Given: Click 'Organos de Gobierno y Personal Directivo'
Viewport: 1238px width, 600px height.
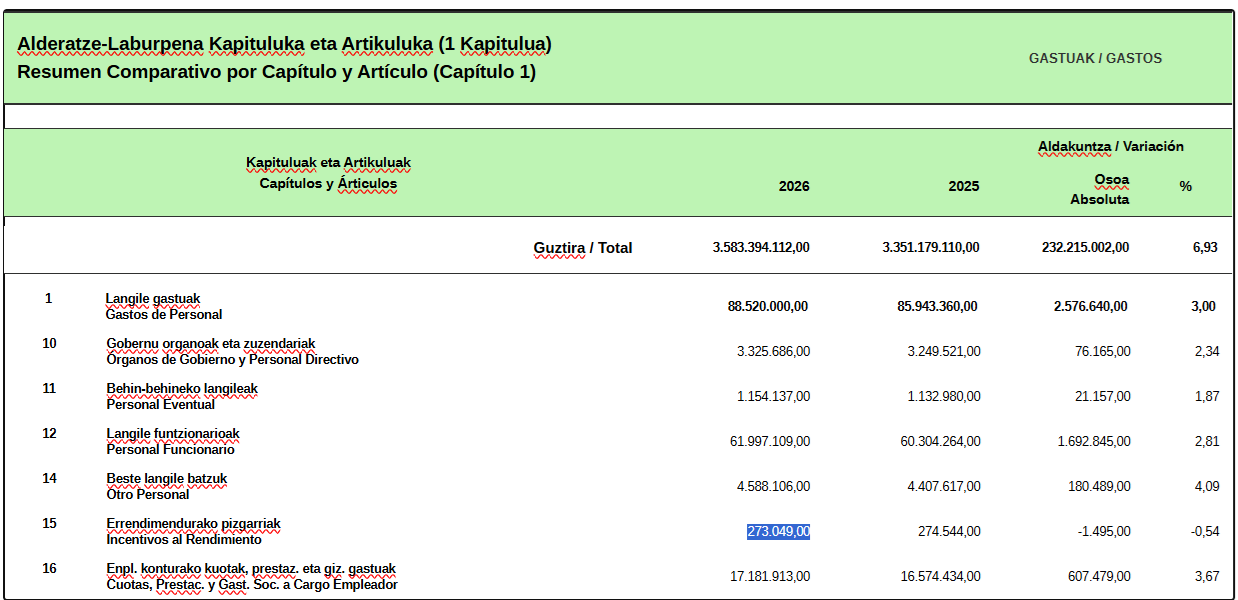Looking at the screenshot, I should (232, 360).
